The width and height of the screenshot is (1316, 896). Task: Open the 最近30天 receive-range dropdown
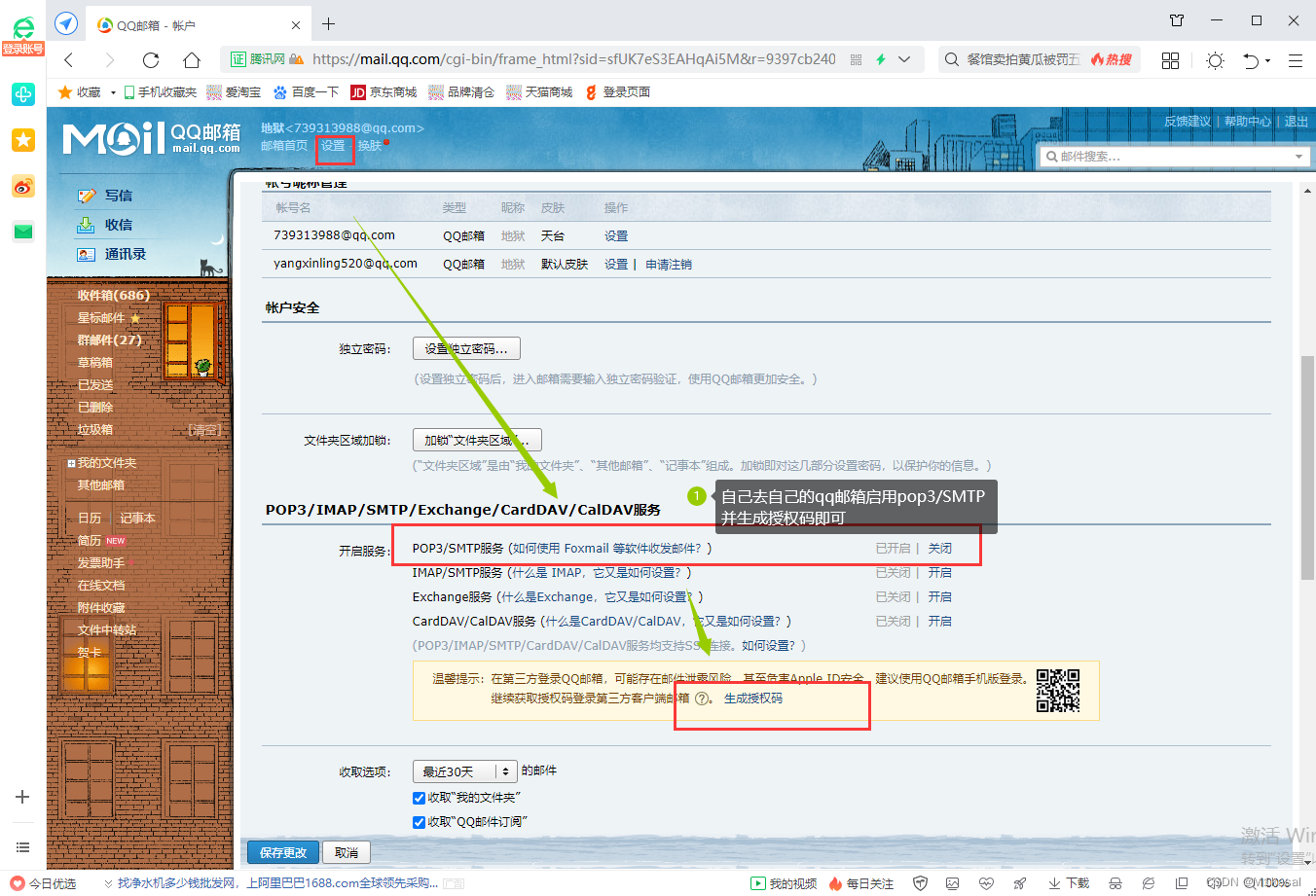[x=464, y=771]
